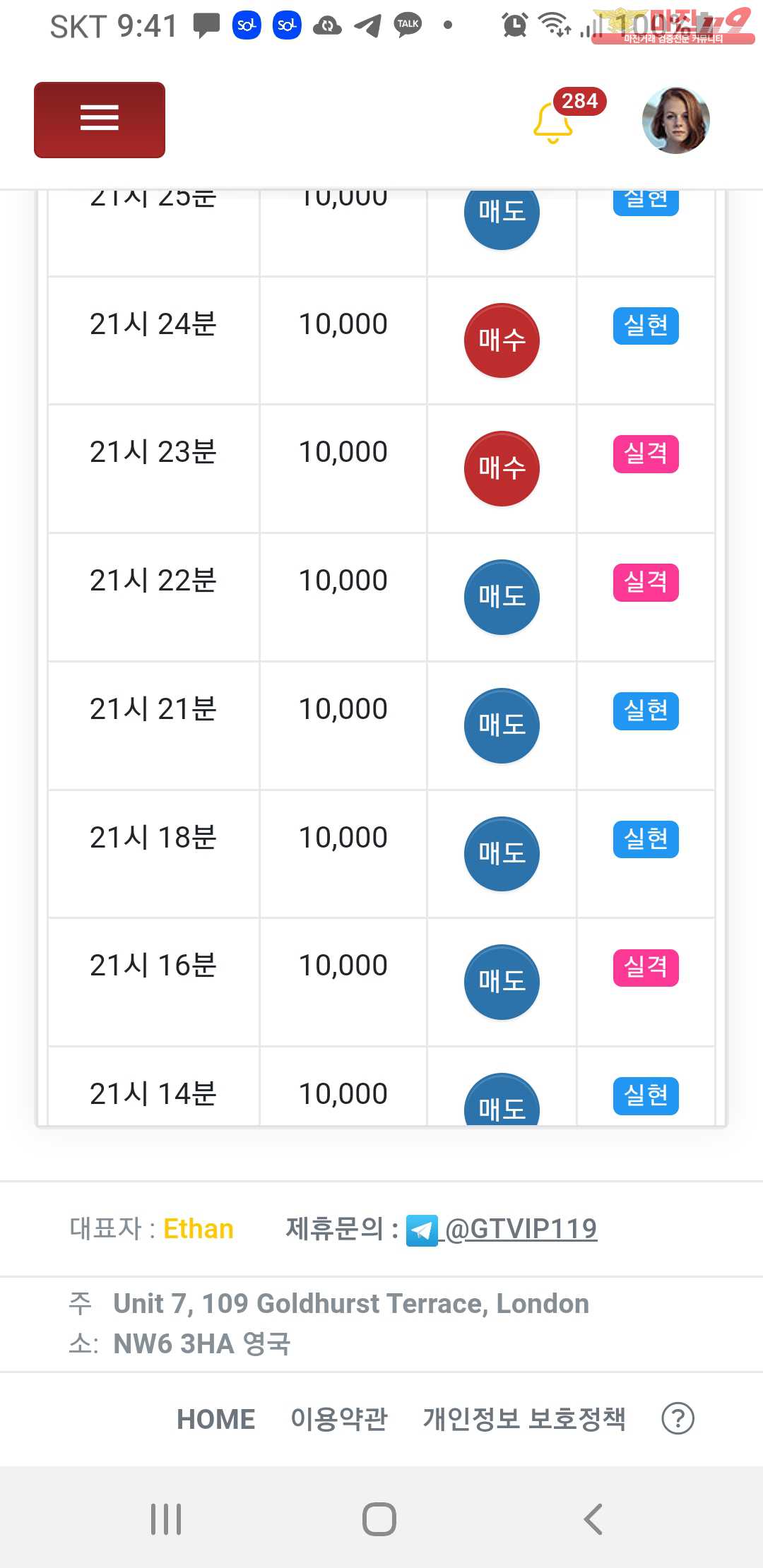Image resolution: width=763 pixels, height=1568 pixels.
Task: Go to the HOME footer link
Action: pos(215,1419)
